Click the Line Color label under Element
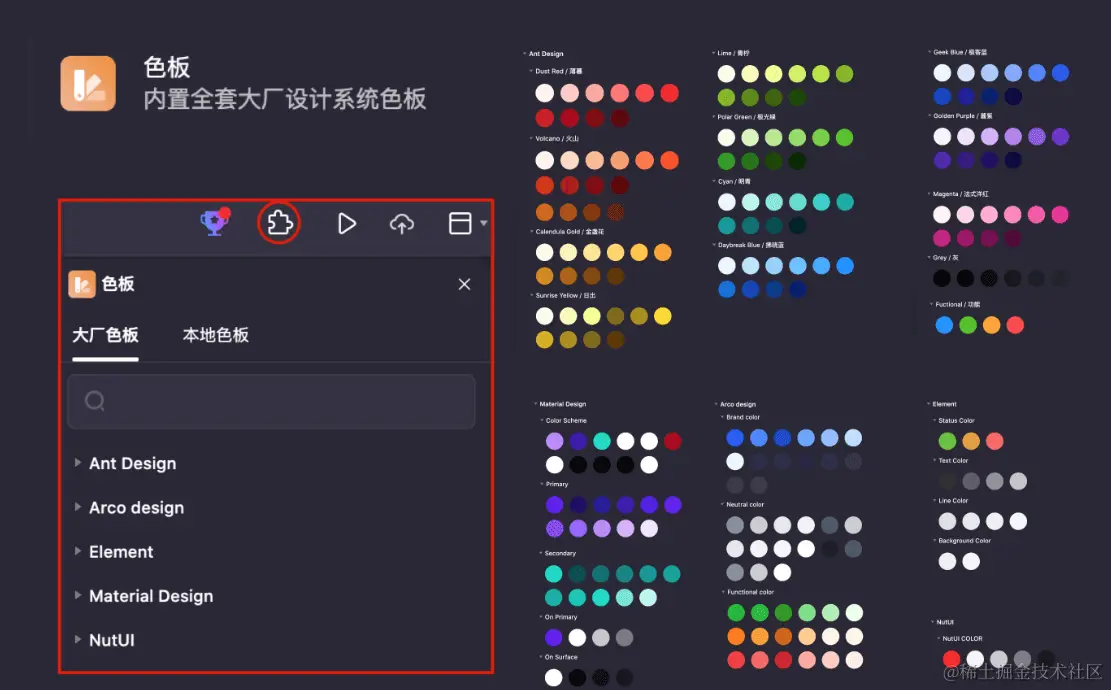1111x690 pixels. click(953, 500)
